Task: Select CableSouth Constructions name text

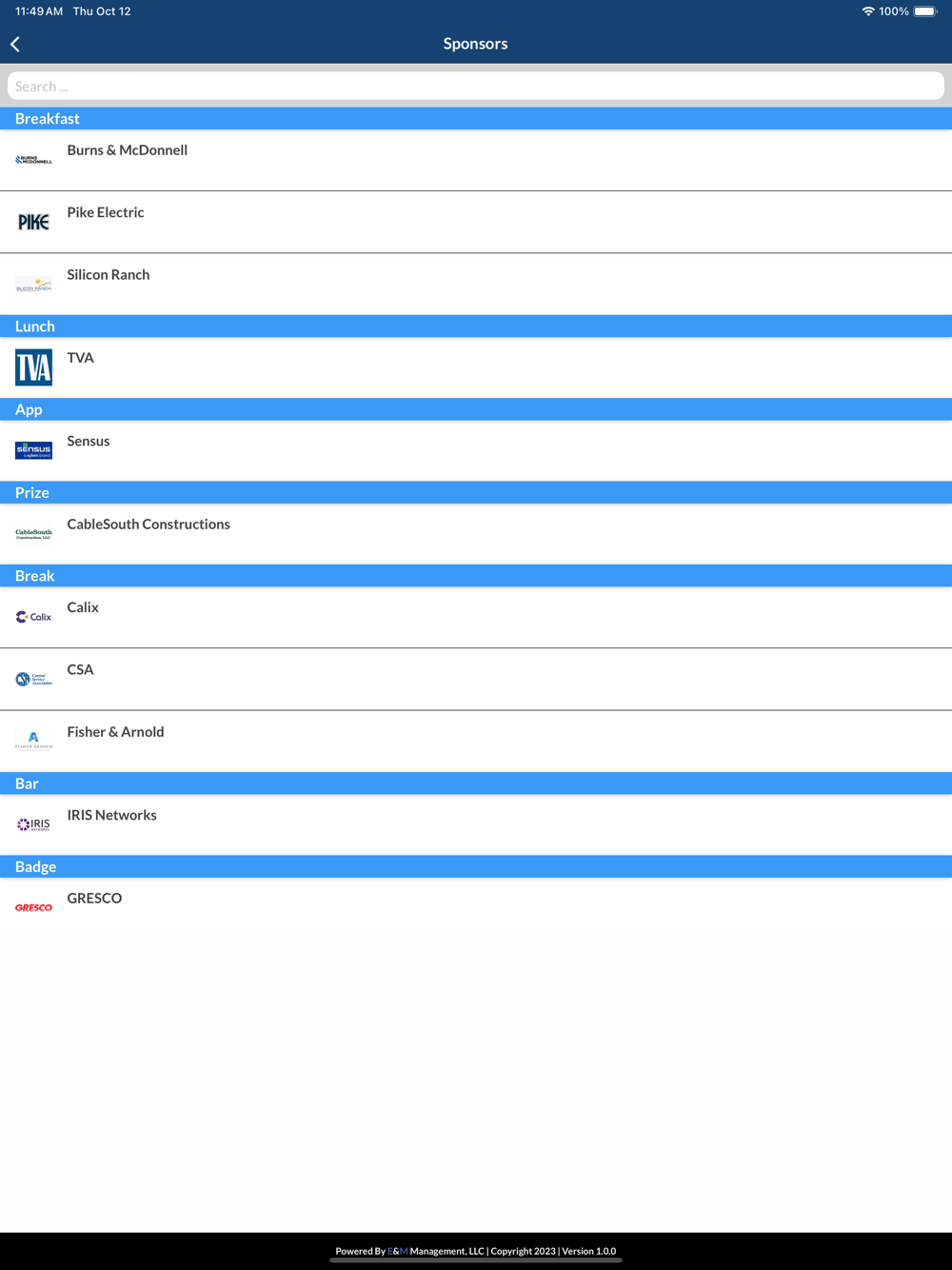Action: (149, 524)
